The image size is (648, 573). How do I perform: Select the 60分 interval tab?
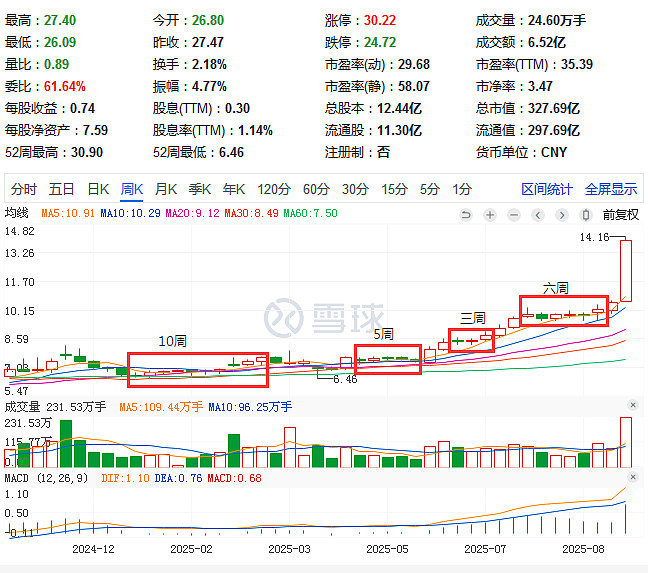coord(316,189)
